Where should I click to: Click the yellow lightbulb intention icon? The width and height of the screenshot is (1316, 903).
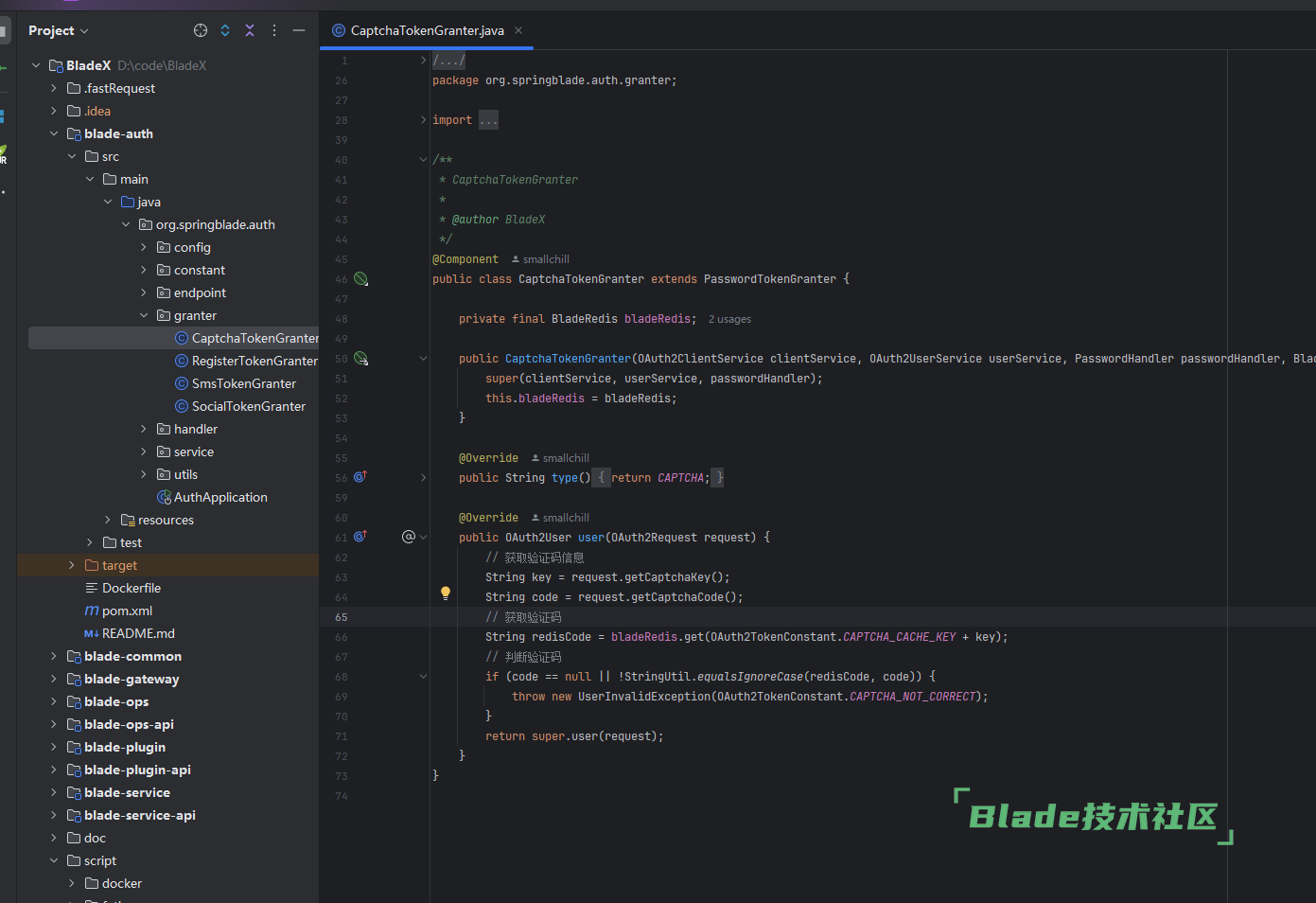point(446,593)
